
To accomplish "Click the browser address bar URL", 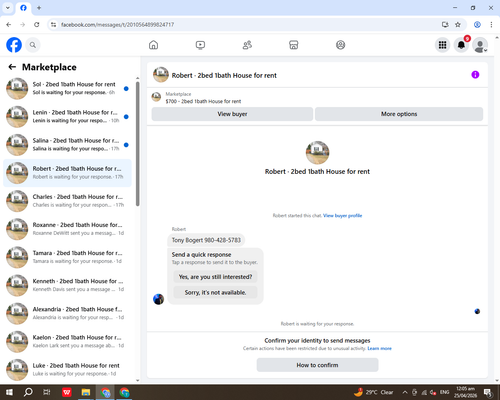I will (117, 25).
